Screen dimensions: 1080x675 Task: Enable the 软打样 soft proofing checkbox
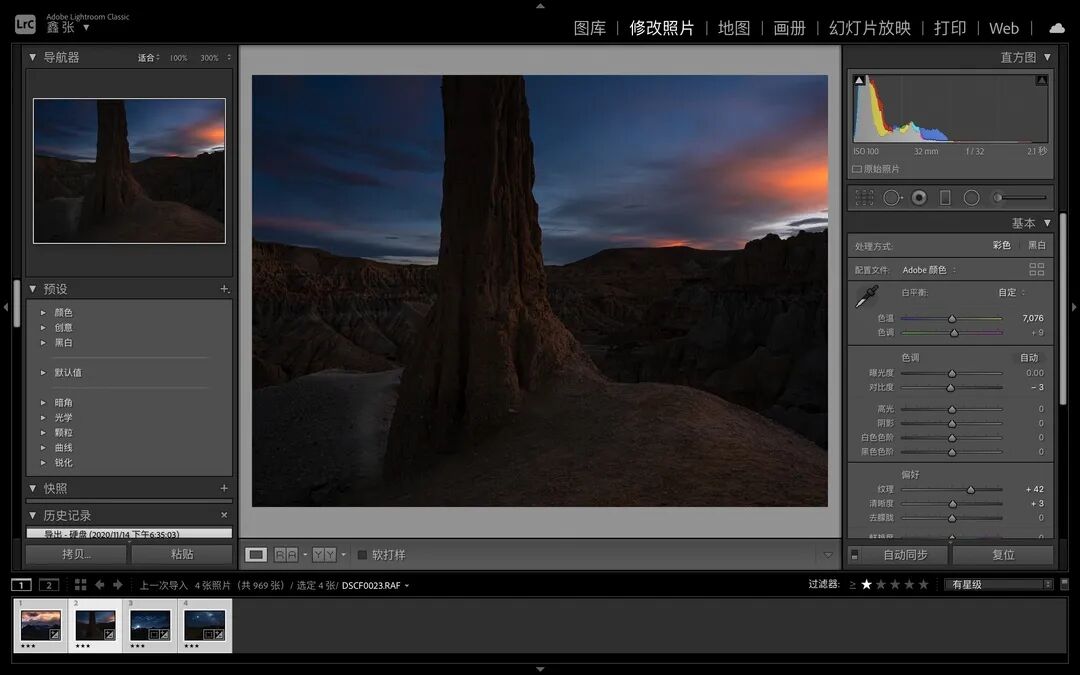(x=362, y=555)
